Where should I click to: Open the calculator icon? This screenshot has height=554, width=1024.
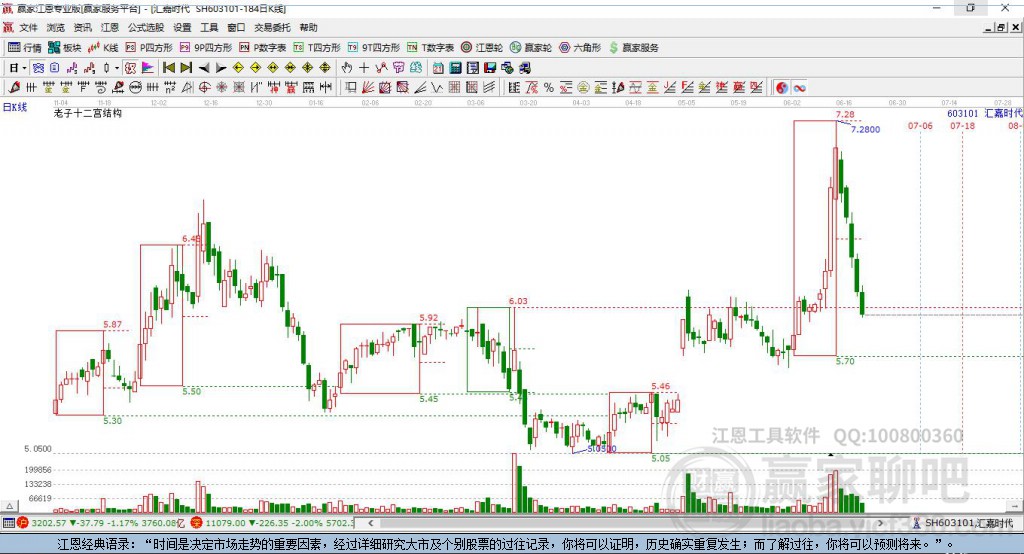(456, 68)
